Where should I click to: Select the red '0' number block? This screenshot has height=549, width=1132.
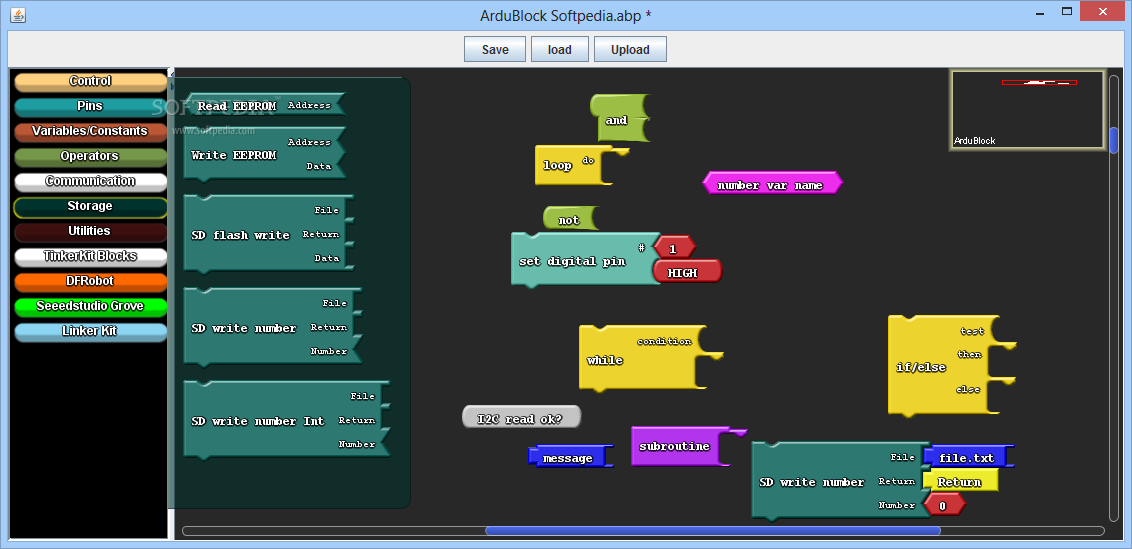tap(944, 504)
